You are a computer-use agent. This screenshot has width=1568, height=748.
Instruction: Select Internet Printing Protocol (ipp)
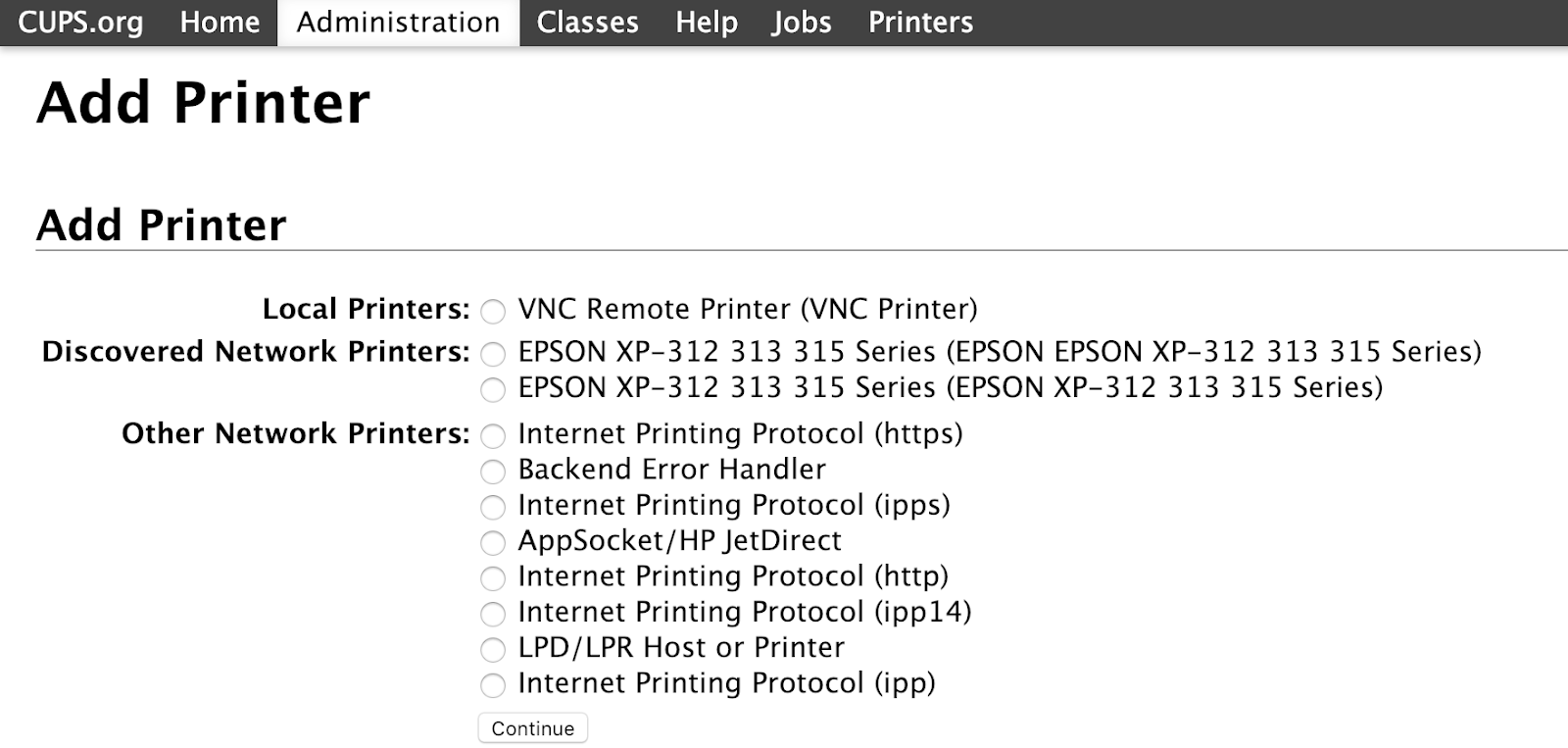(x=493, y=685)
